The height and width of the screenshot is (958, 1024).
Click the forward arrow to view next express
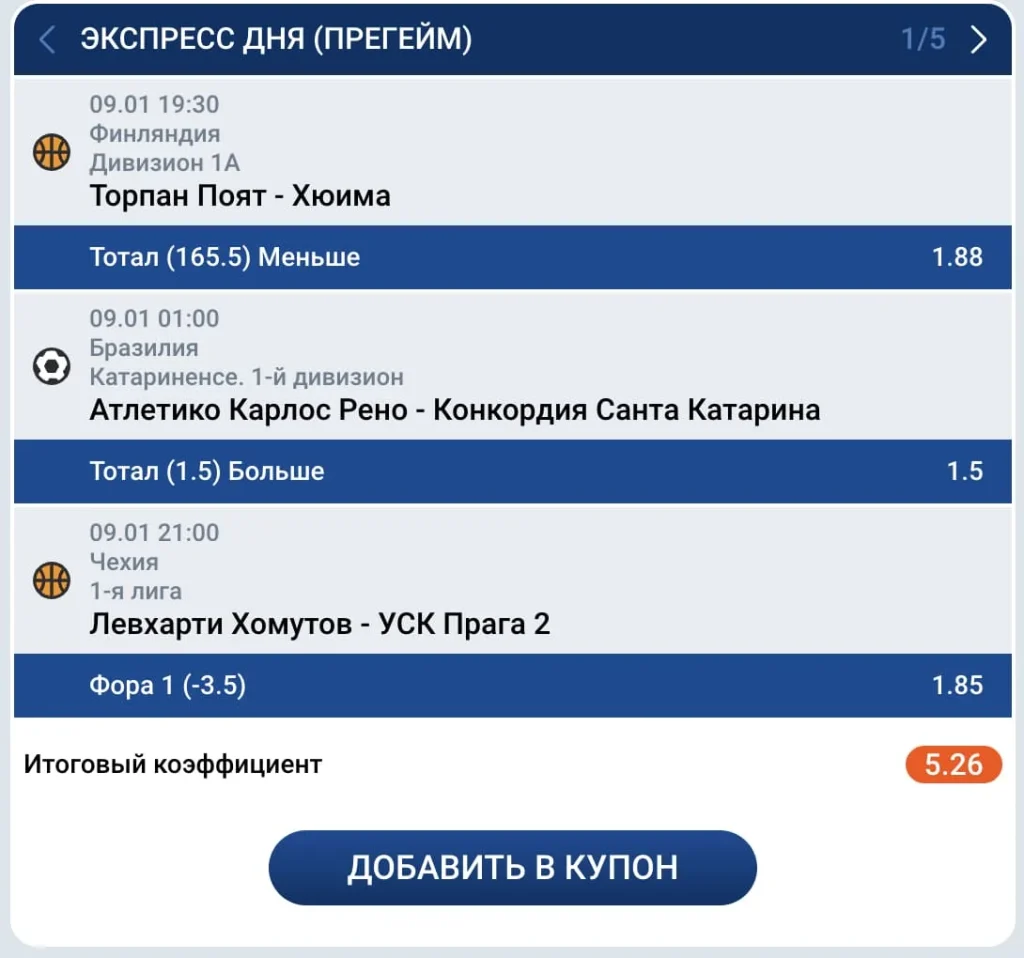click(x=981, y=41)
